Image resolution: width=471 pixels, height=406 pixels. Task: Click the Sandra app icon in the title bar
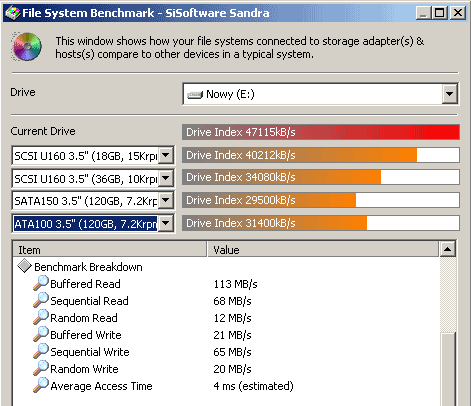click(13, 13)
